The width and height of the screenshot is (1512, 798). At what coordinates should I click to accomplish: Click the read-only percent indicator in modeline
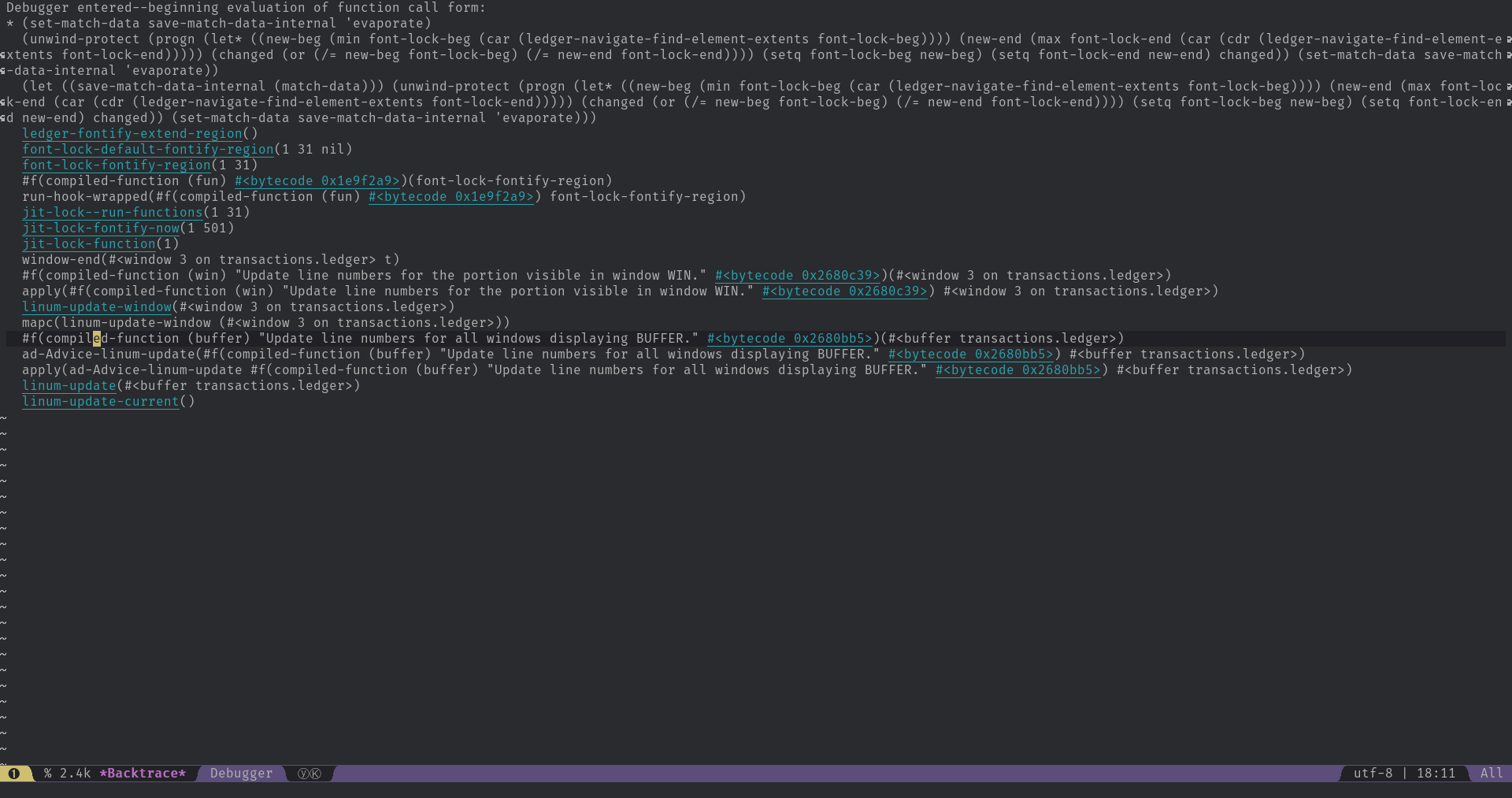point(46,773)
